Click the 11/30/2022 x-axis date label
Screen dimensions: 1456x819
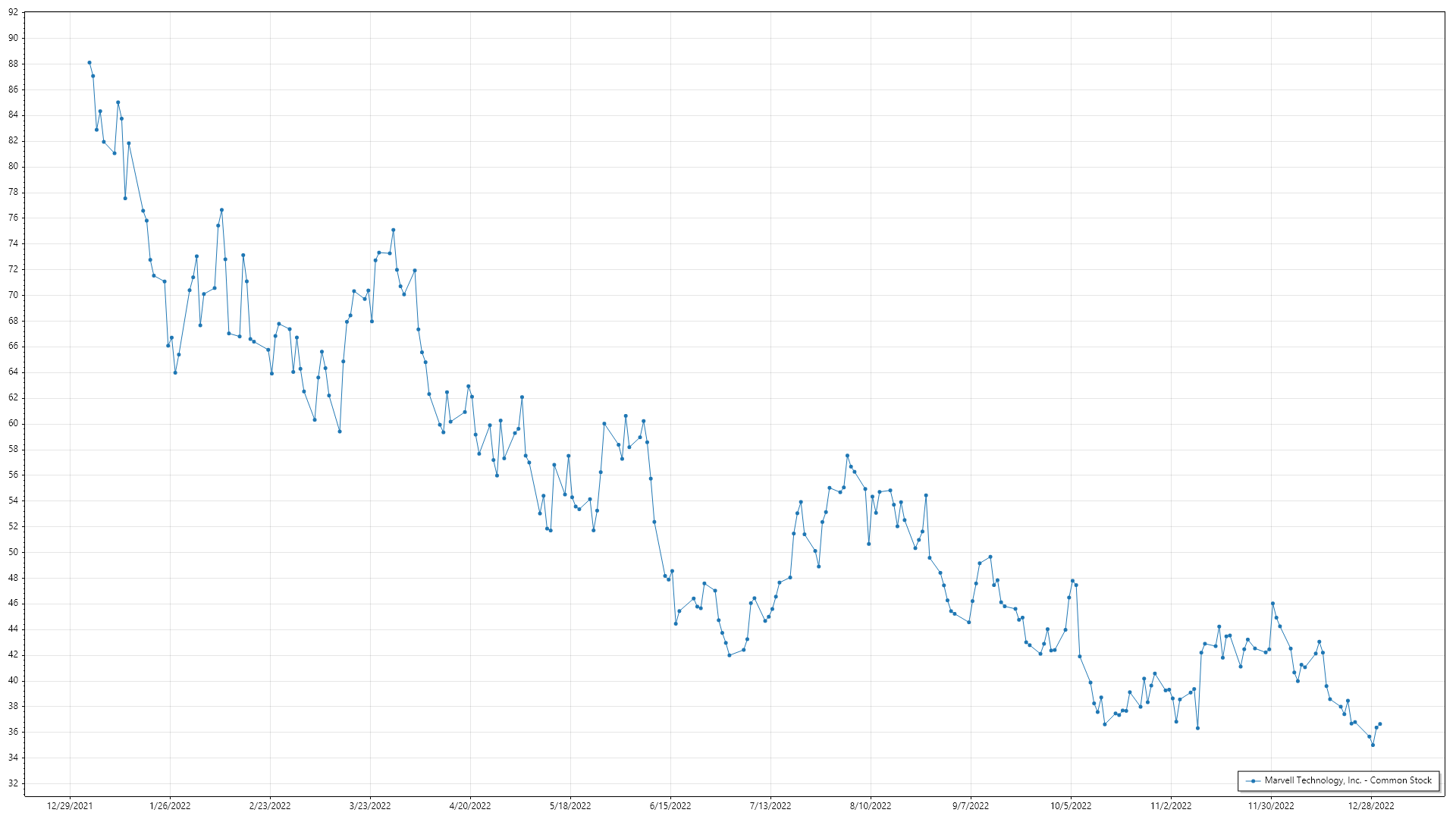point(1271,806)
